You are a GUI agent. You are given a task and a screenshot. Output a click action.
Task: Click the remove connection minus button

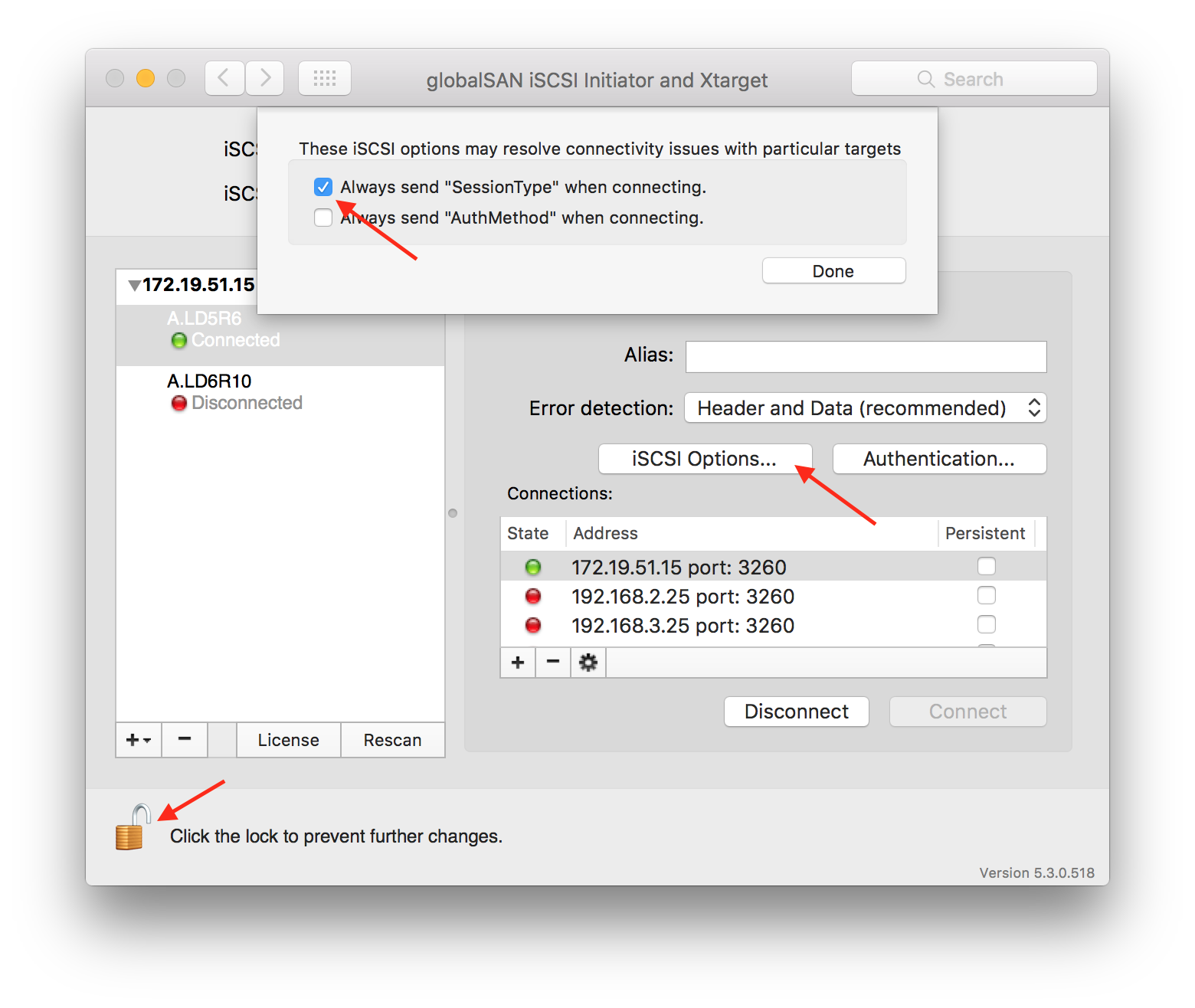coord(553,663)
